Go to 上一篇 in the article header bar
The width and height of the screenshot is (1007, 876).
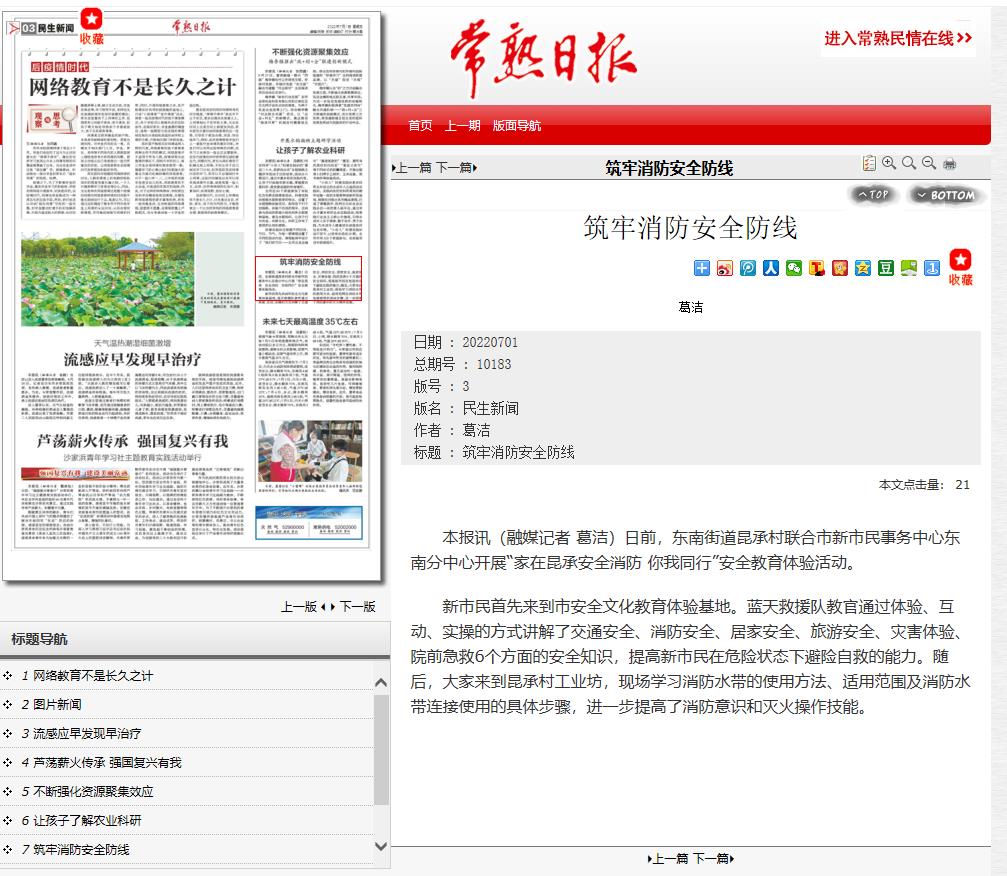412,168
